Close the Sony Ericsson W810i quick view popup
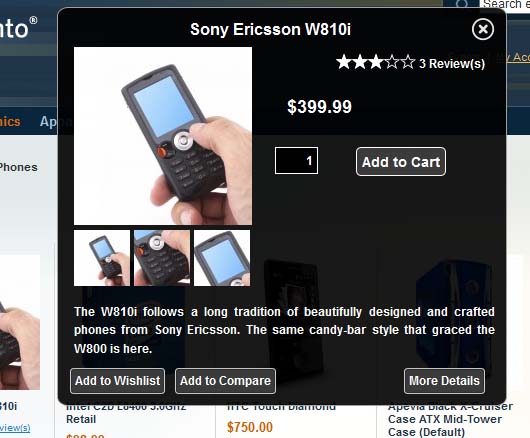This screenshot has height=438, width=530. tap(483, 29)
